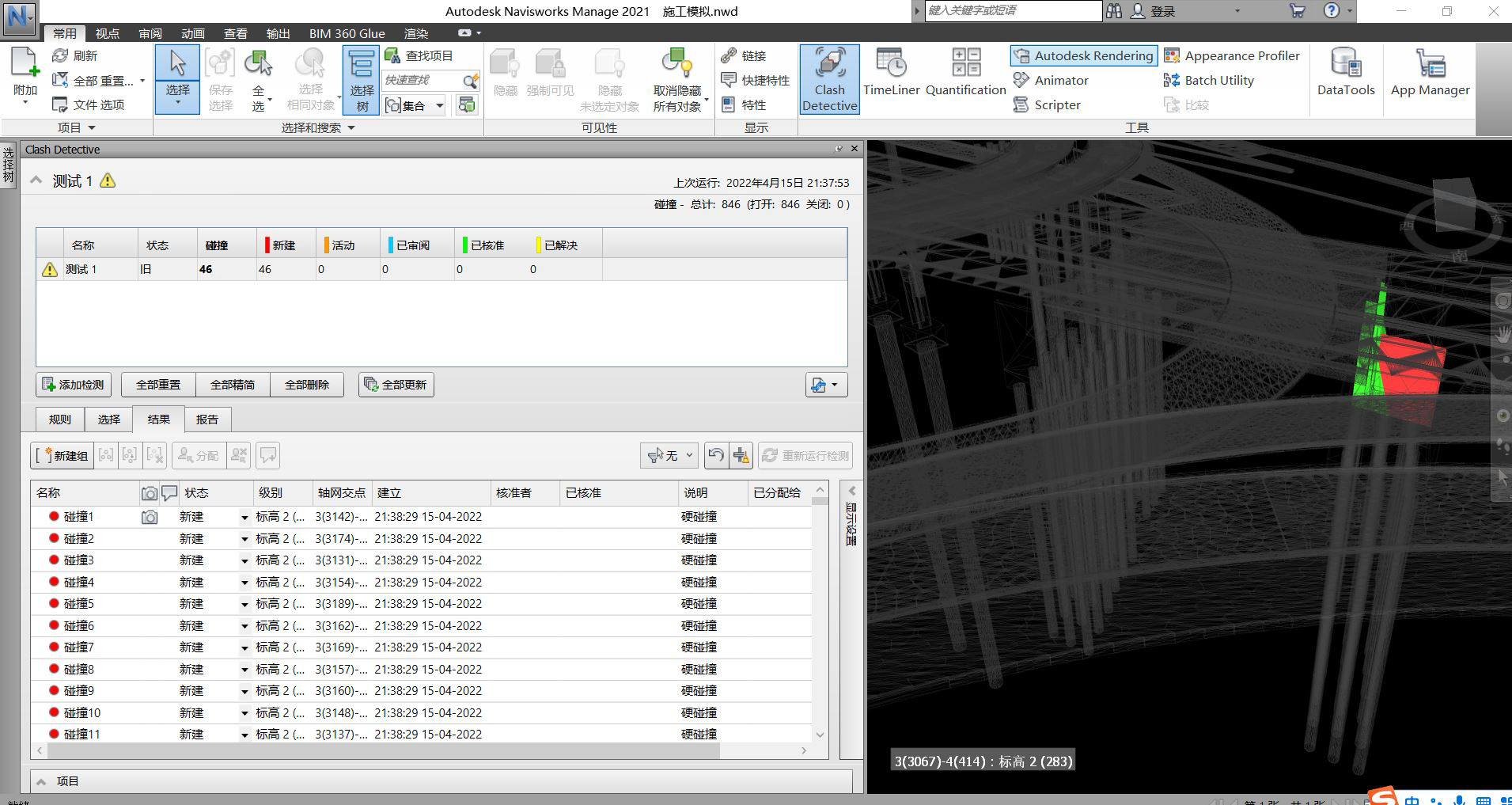Viewport: 1512px width, 805px height.
Task: Click the New Group (新建组) button
Action: (x=62, y=455)
